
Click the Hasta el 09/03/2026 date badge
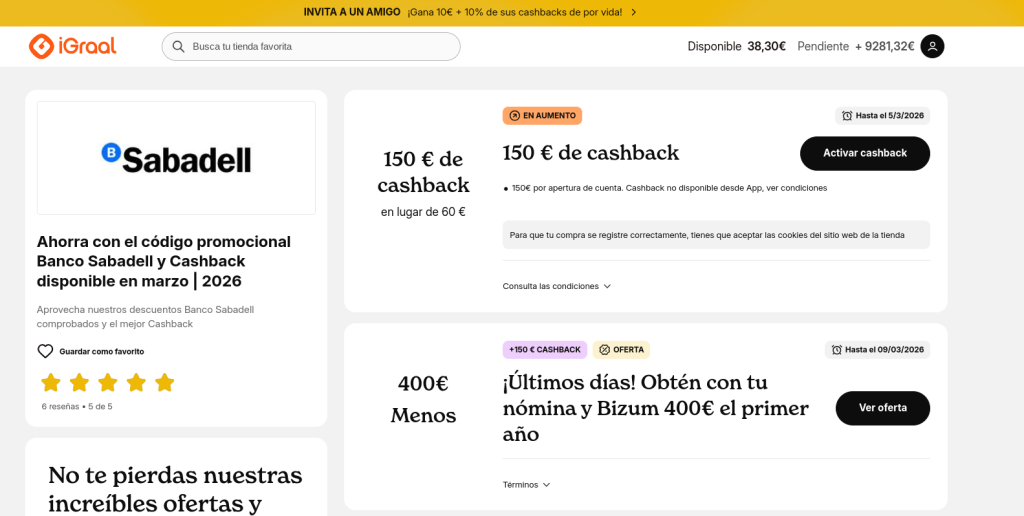coord(877,349)
